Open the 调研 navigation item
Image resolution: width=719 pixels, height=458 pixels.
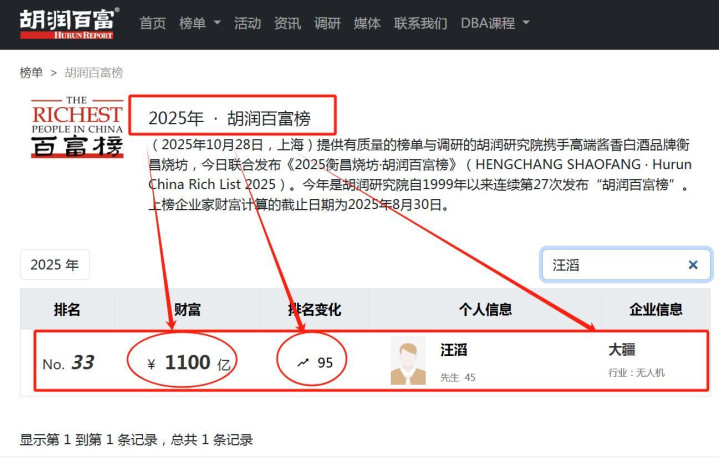pyautogui.click(x=327, y=23)
